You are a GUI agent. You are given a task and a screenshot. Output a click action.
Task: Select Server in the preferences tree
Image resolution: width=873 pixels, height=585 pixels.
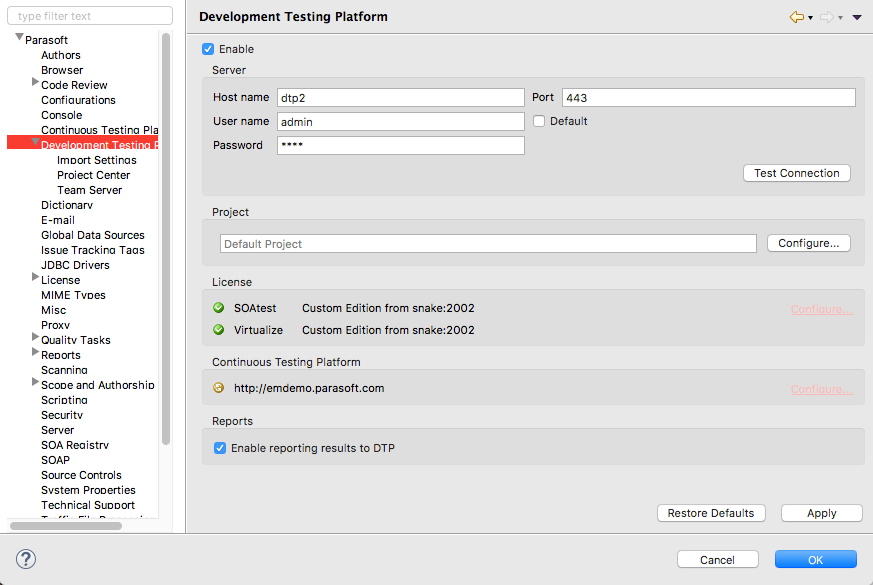57,431
